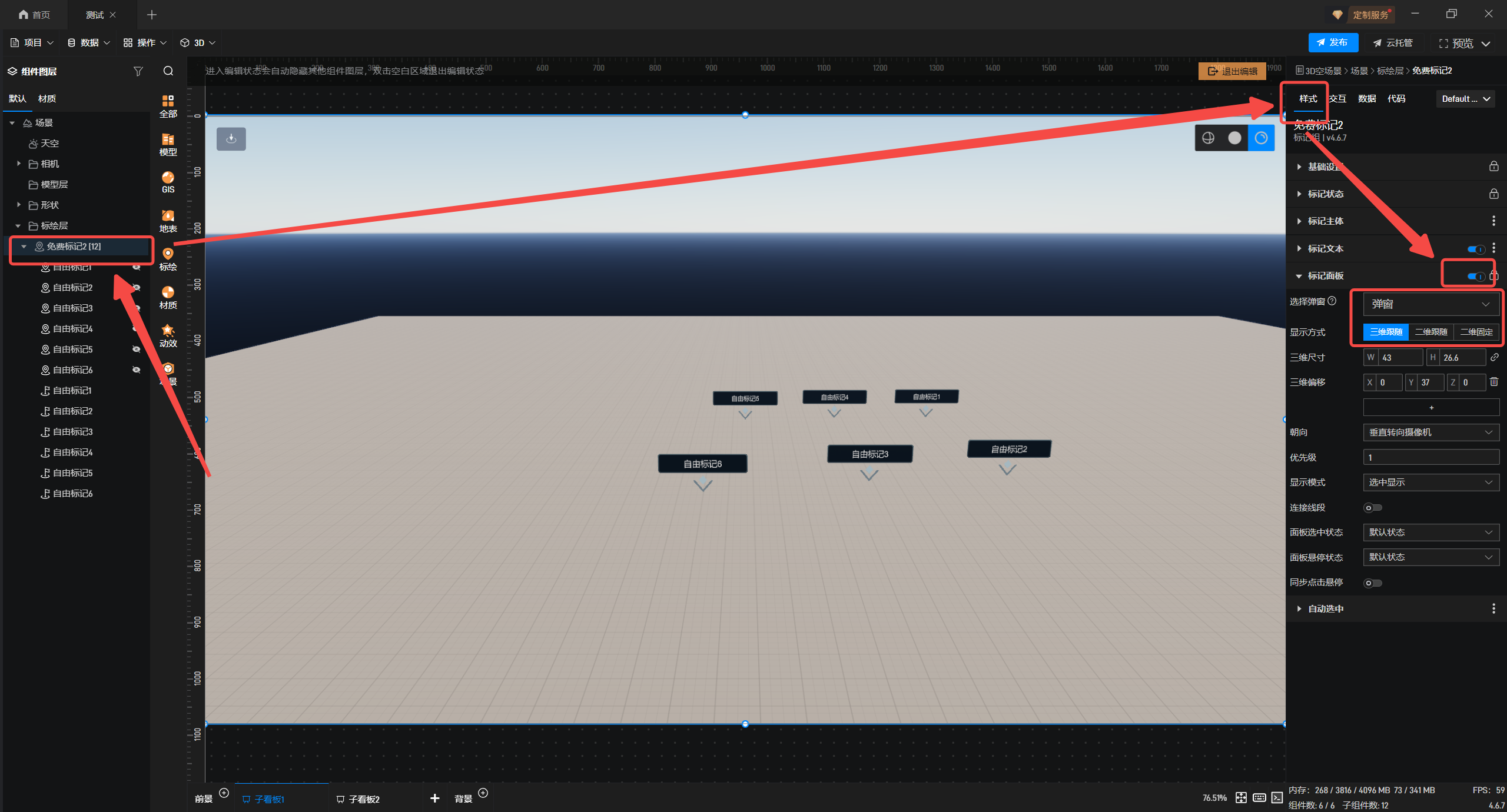Select 二维固定 display mode
1507x812 pixels.
coord(1476,332)
